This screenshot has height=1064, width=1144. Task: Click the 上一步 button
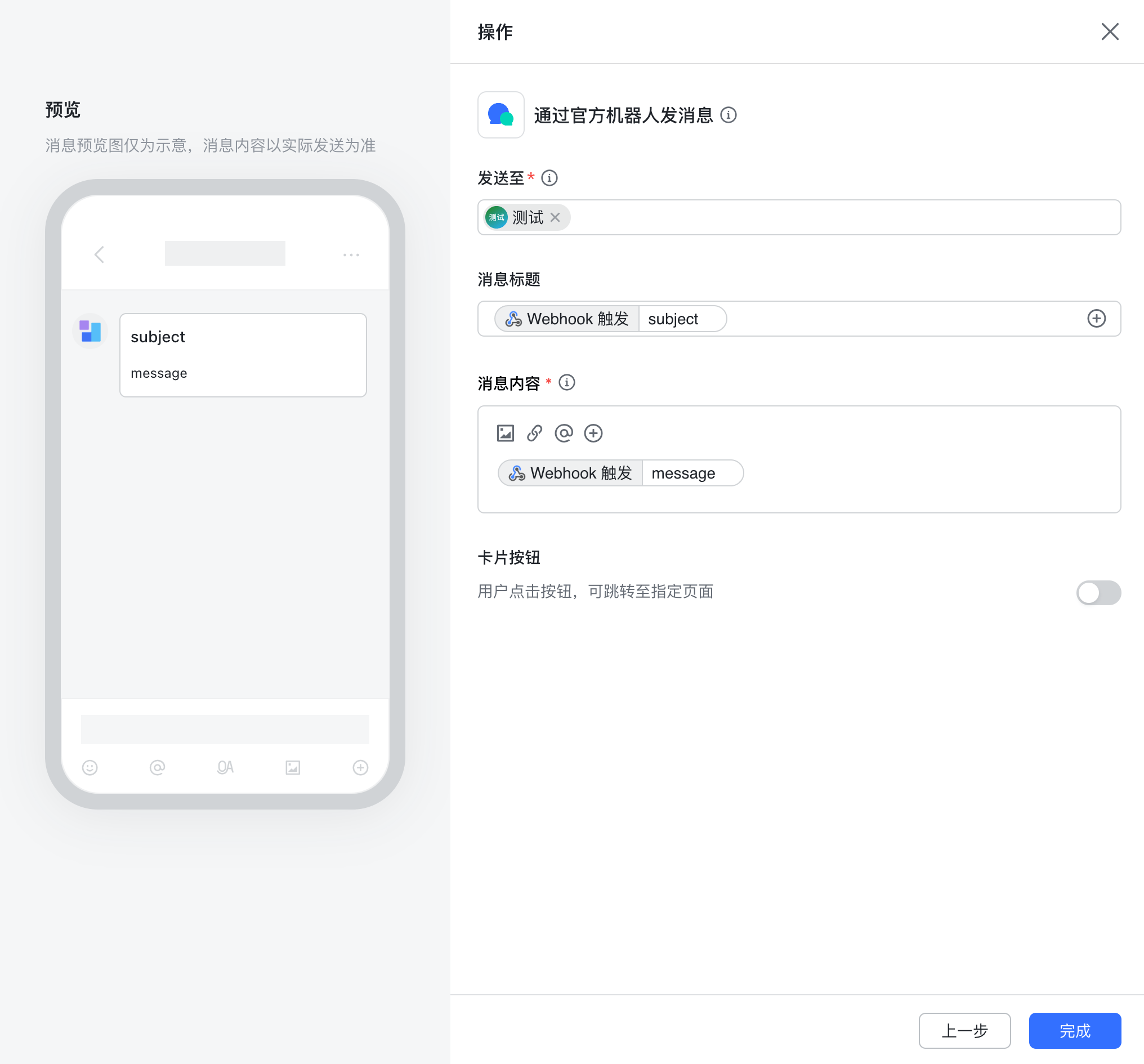[x=964, y=1031]
